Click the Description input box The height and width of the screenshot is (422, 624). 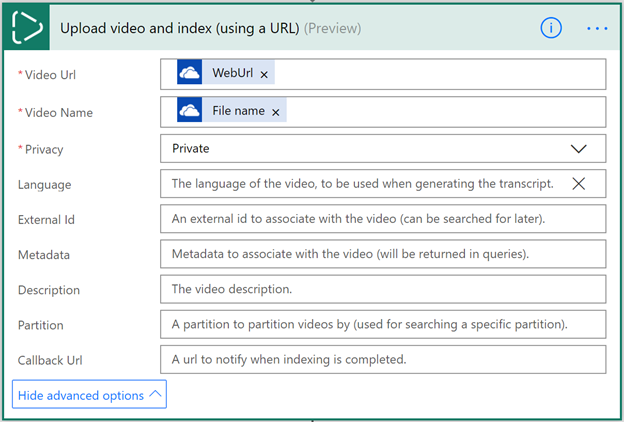[x=382, y=289]
